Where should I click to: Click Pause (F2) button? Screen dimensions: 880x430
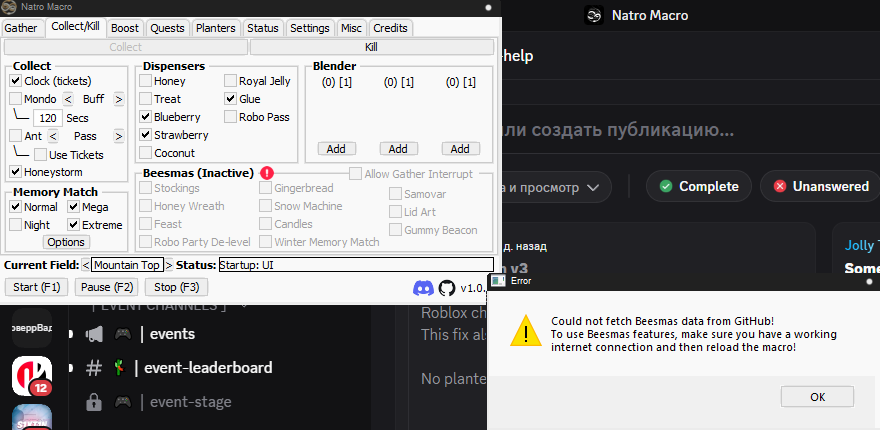107,287
